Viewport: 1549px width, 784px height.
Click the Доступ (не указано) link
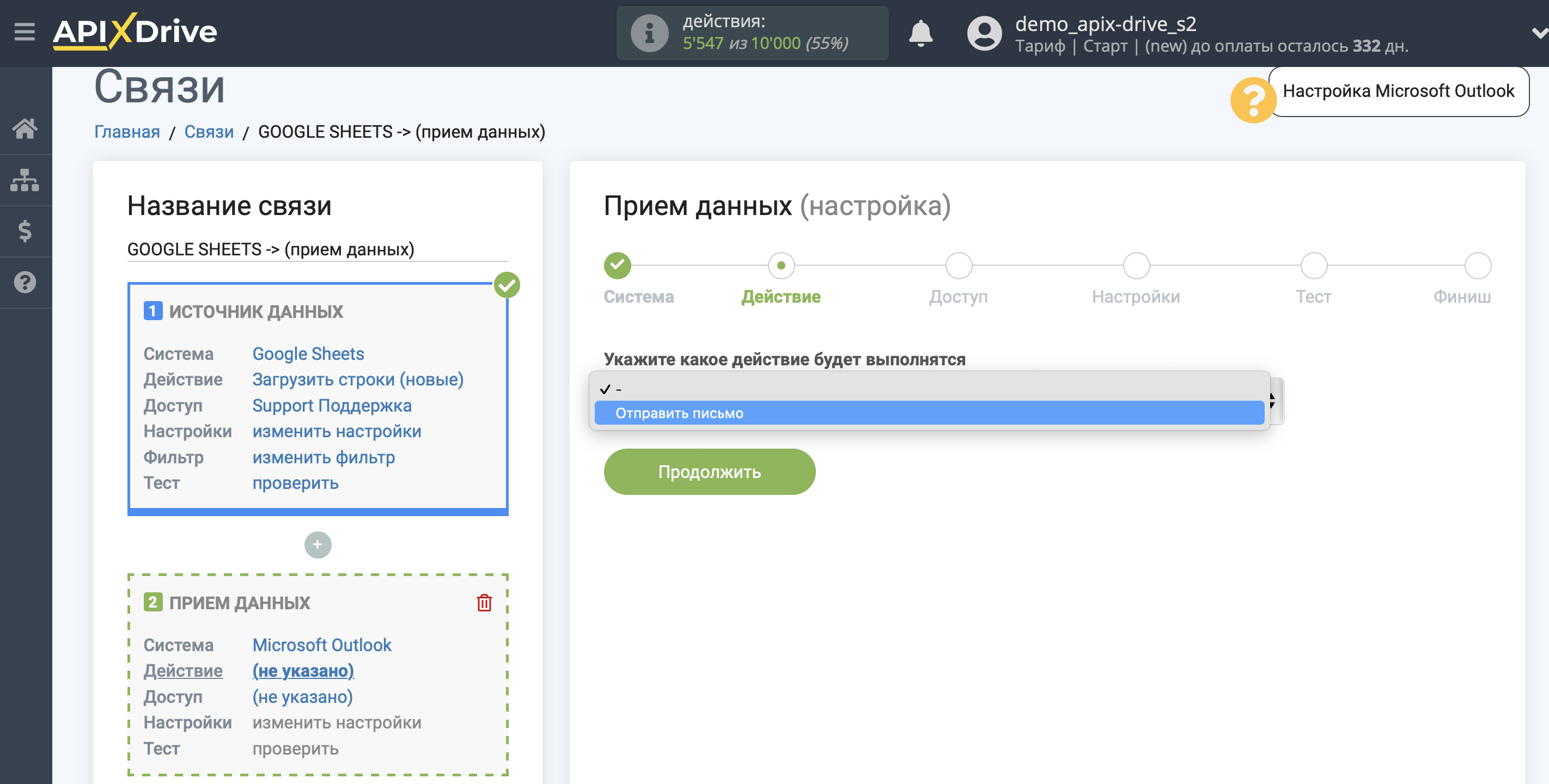tap(302, 697)
